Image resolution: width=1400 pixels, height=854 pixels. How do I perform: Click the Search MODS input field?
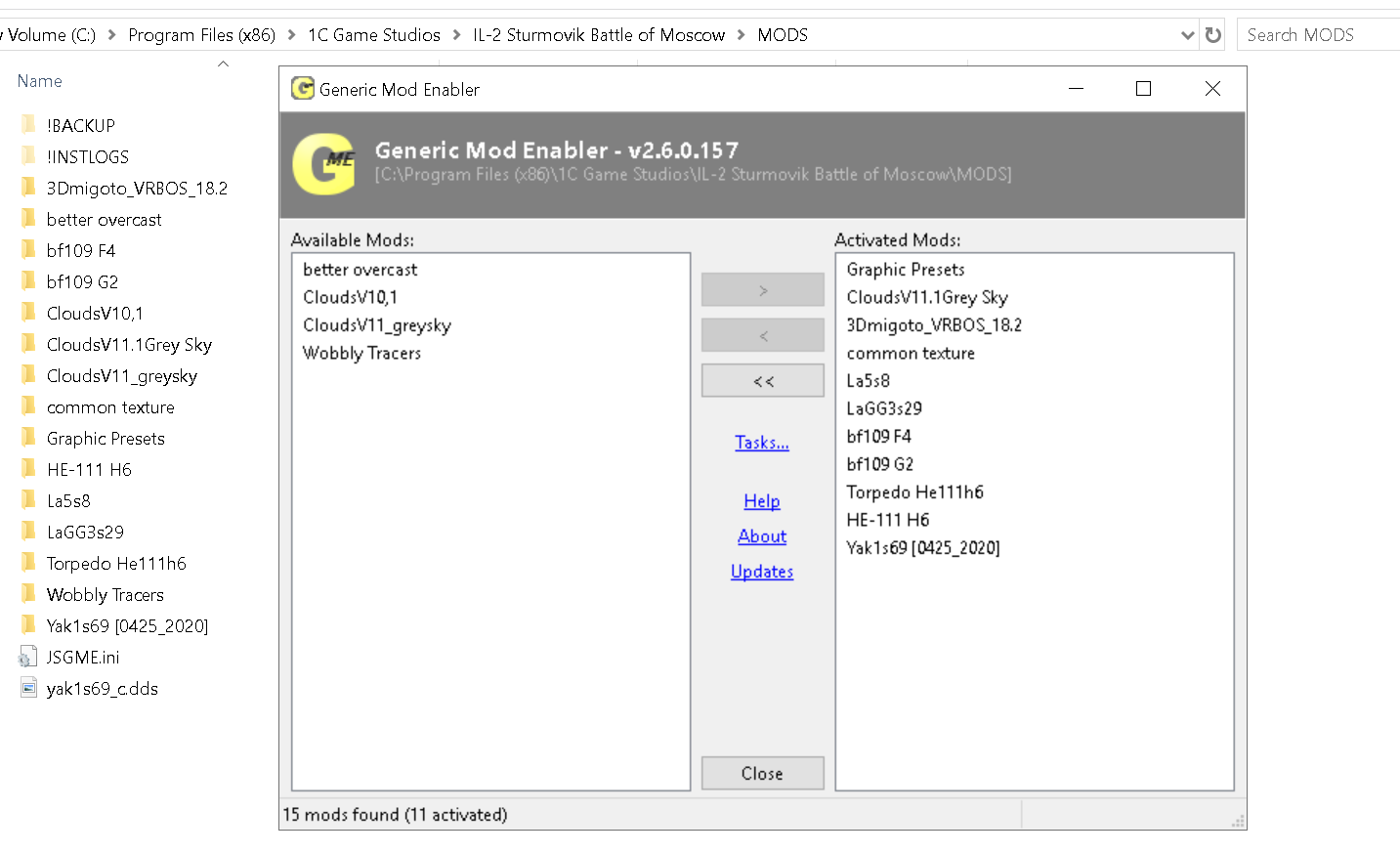pyautogui.click(x=1318, y=35)
